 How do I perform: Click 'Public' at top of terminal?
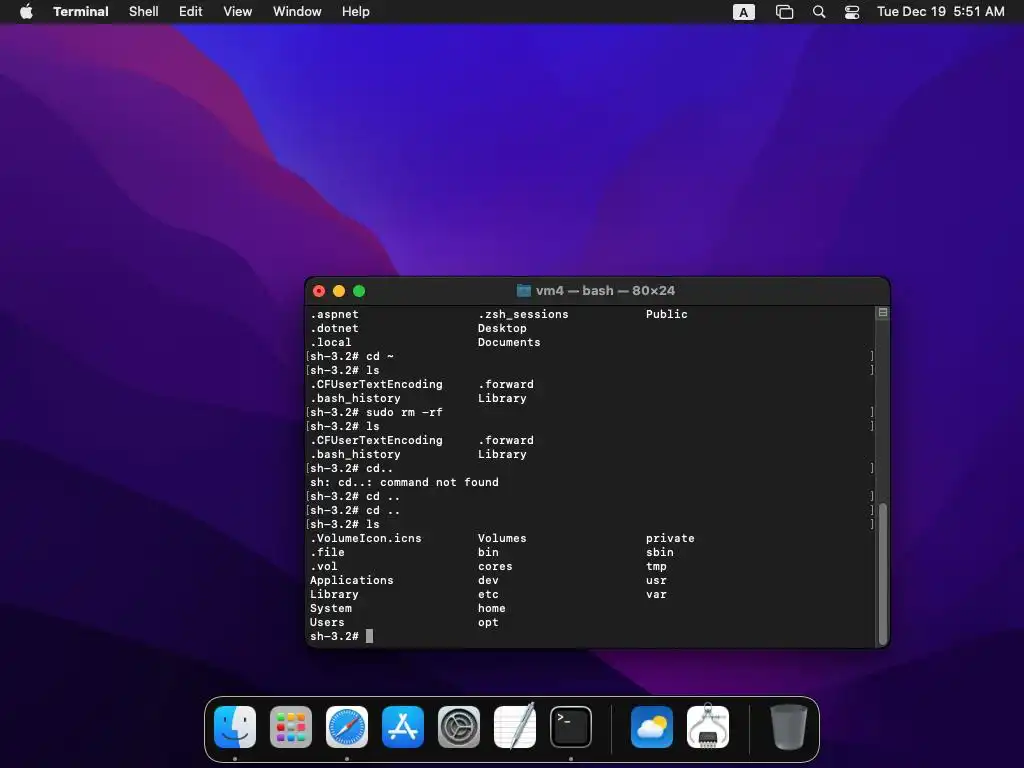667,314
